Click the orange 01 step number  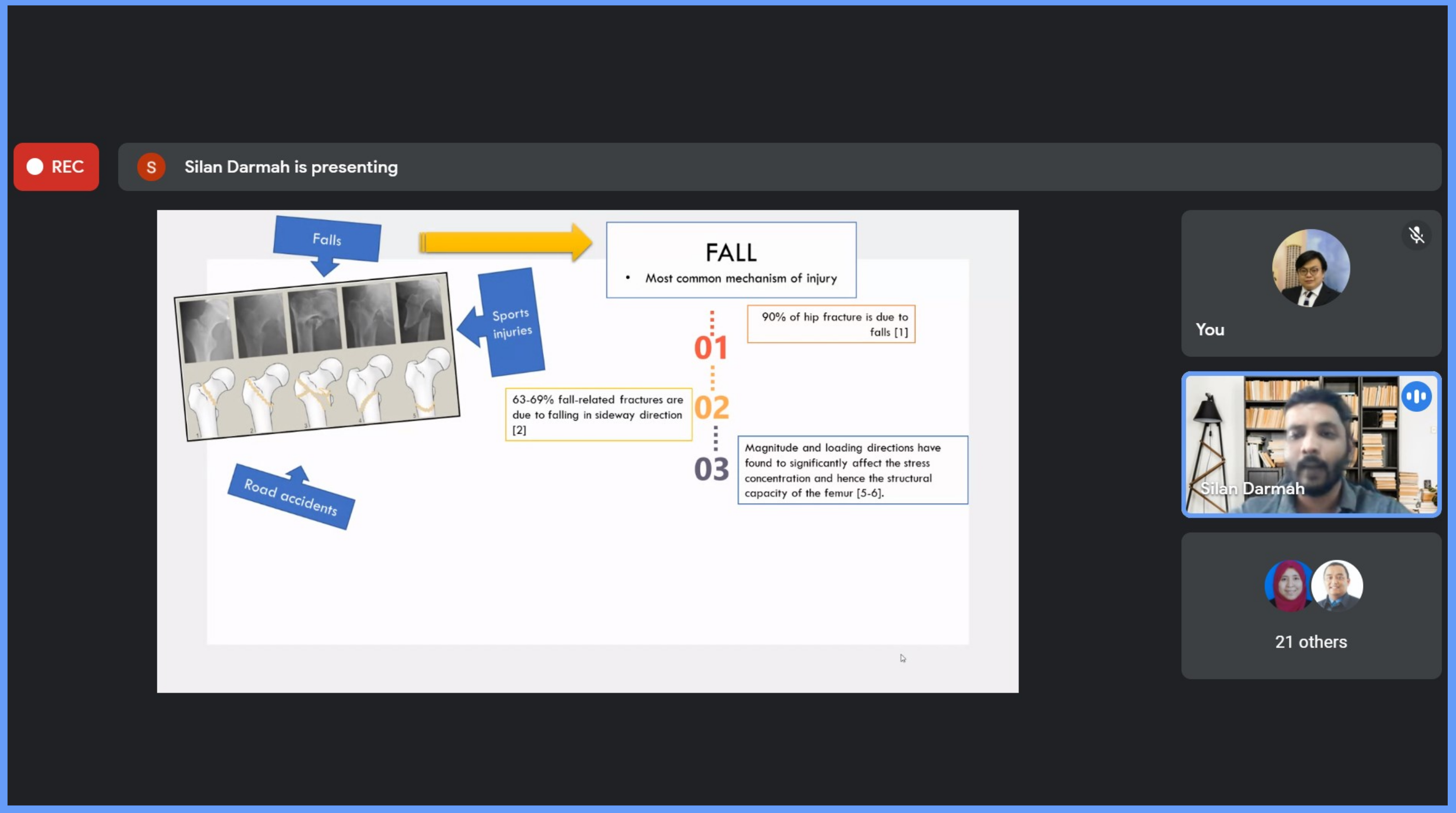coord(710,347)
